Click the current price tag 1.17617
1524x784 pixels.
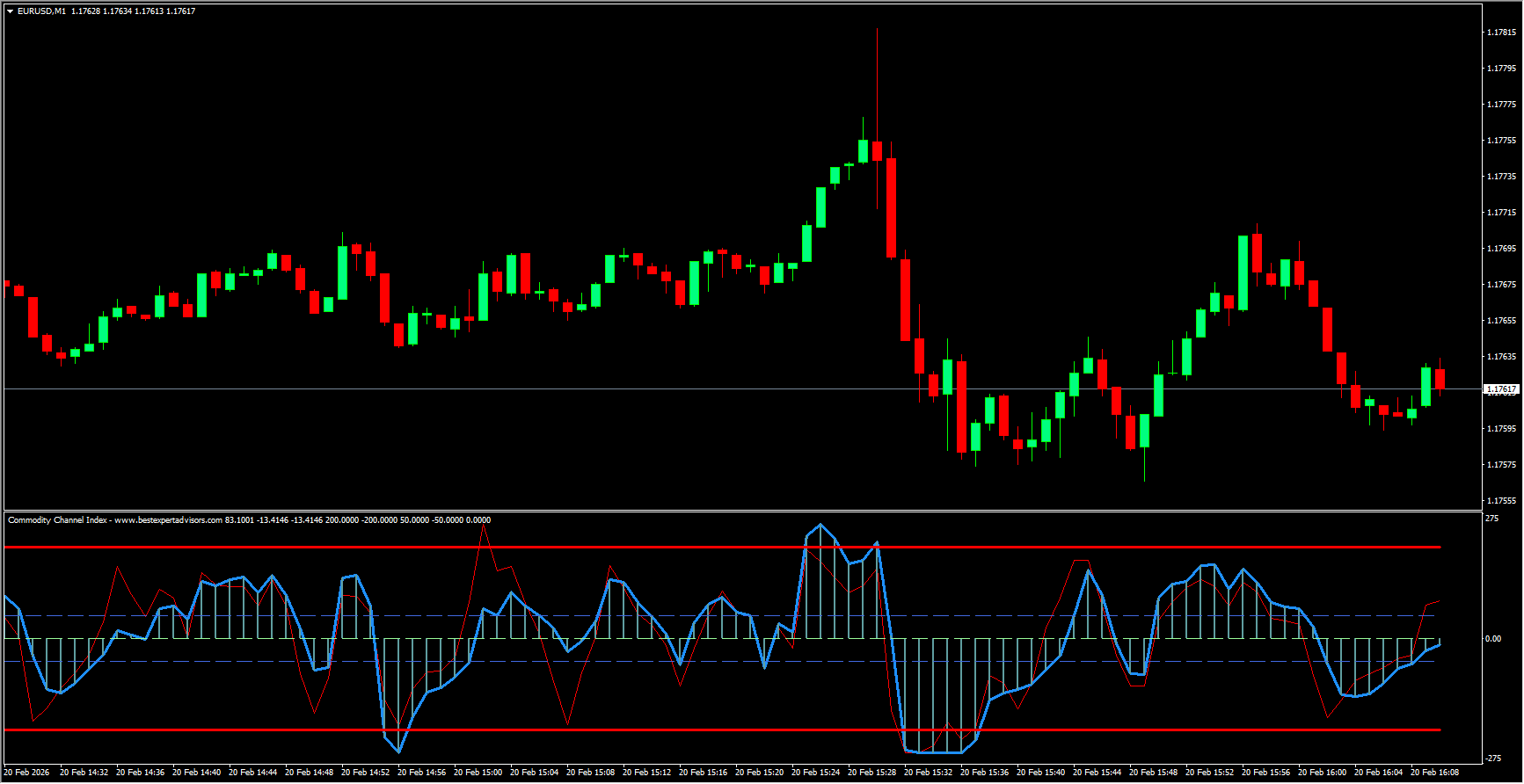(1500, 388)
